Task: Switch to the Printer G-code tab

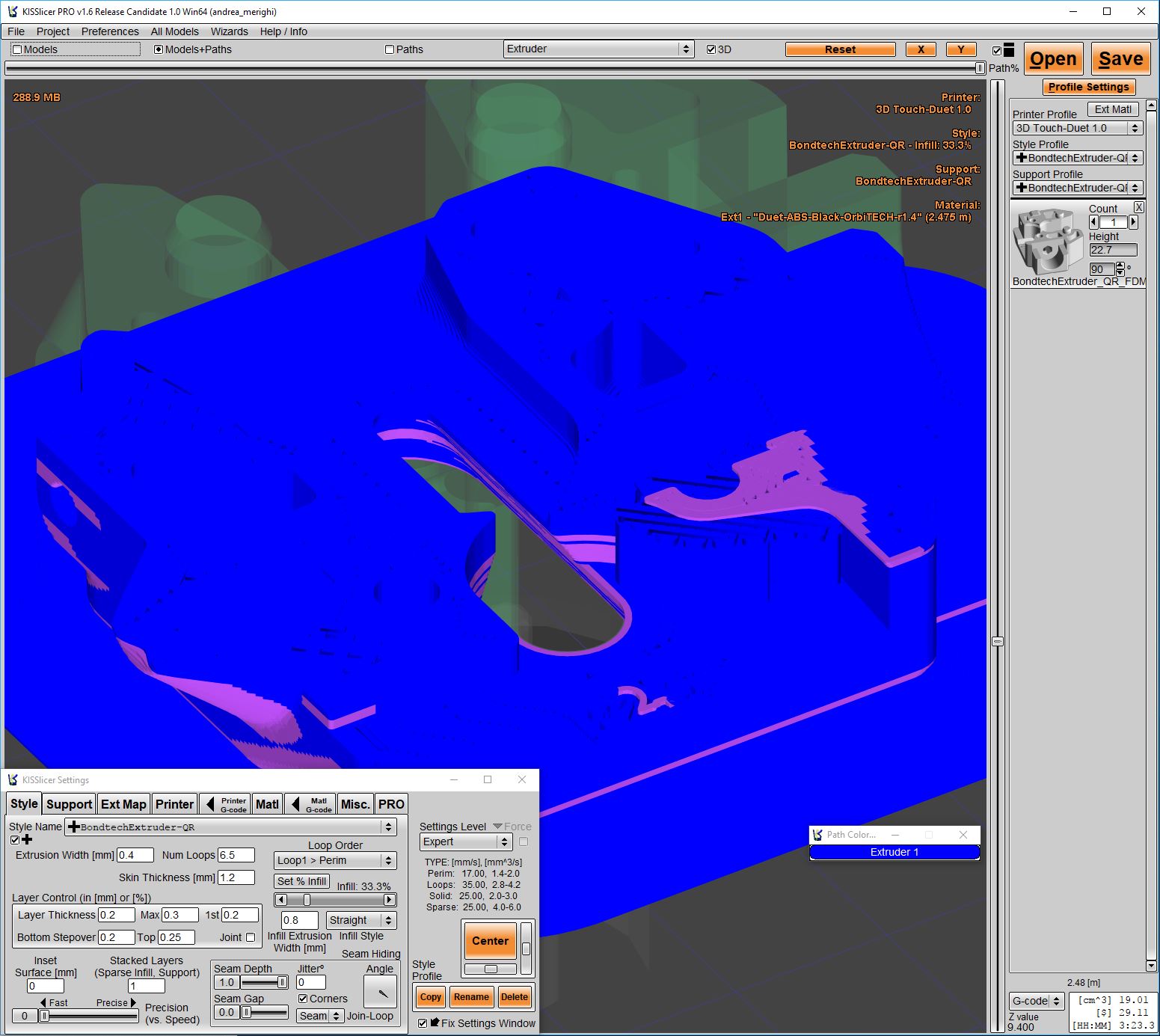Action: click(x=225, y=804)
